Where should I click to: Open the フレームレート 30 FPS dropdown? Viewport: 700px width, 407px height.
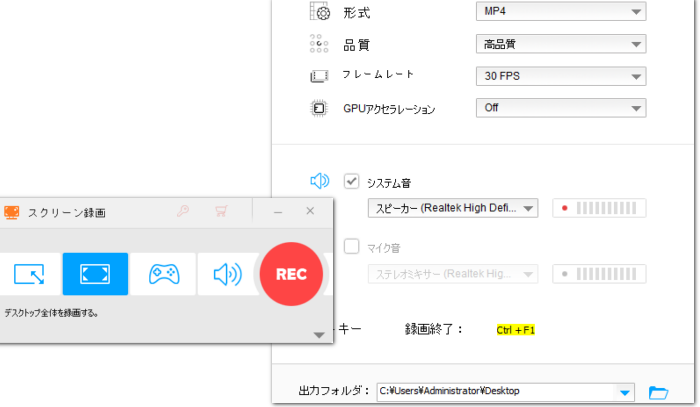click(x=560, y=77)
